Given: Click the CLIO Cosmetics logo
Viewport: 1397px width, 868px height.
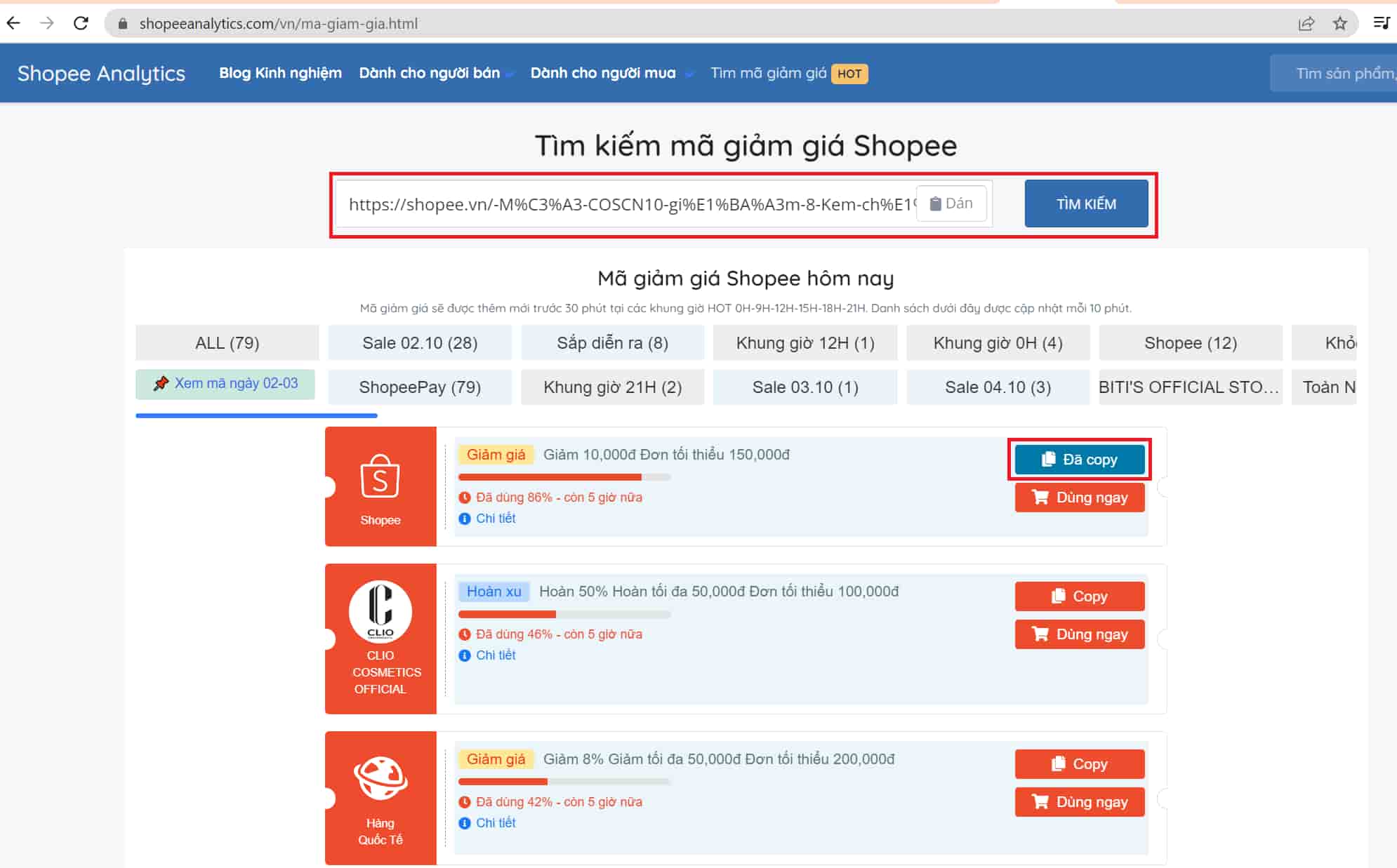Looking at the screenshot, I should (380, 611).
